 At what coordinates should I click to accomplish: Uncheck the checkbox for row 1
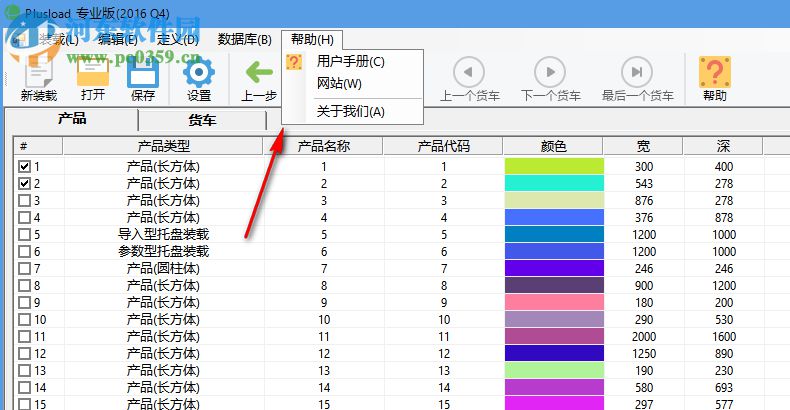tap(24, 166)
